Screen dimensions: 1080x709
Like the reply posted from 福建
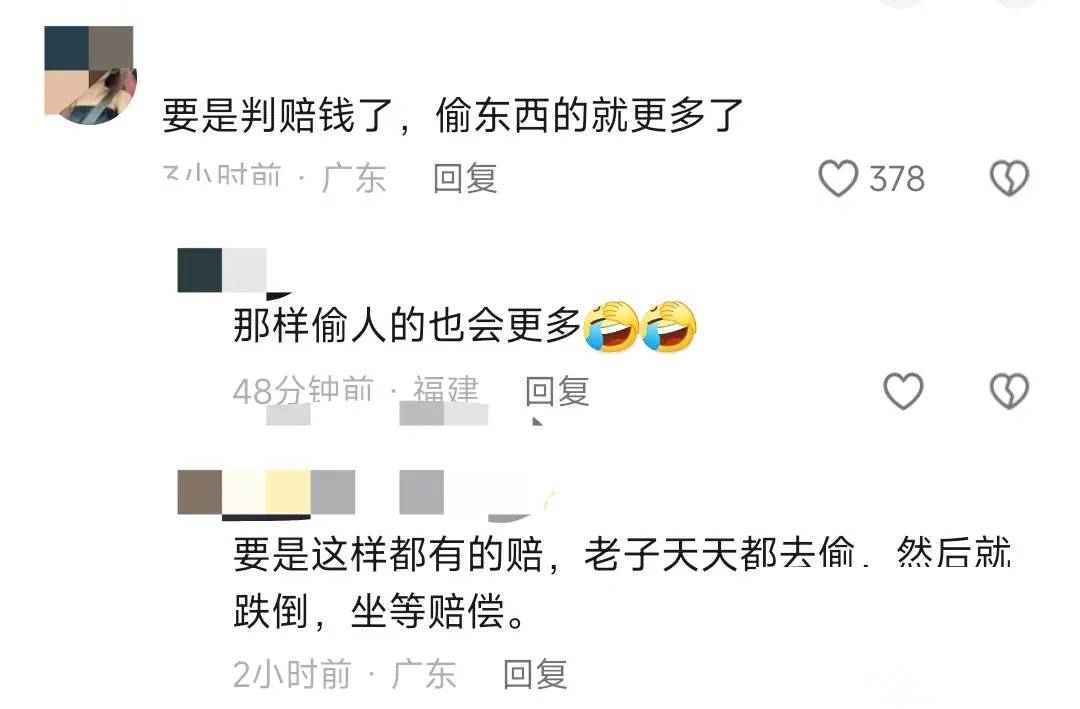(x=903, y=391)
